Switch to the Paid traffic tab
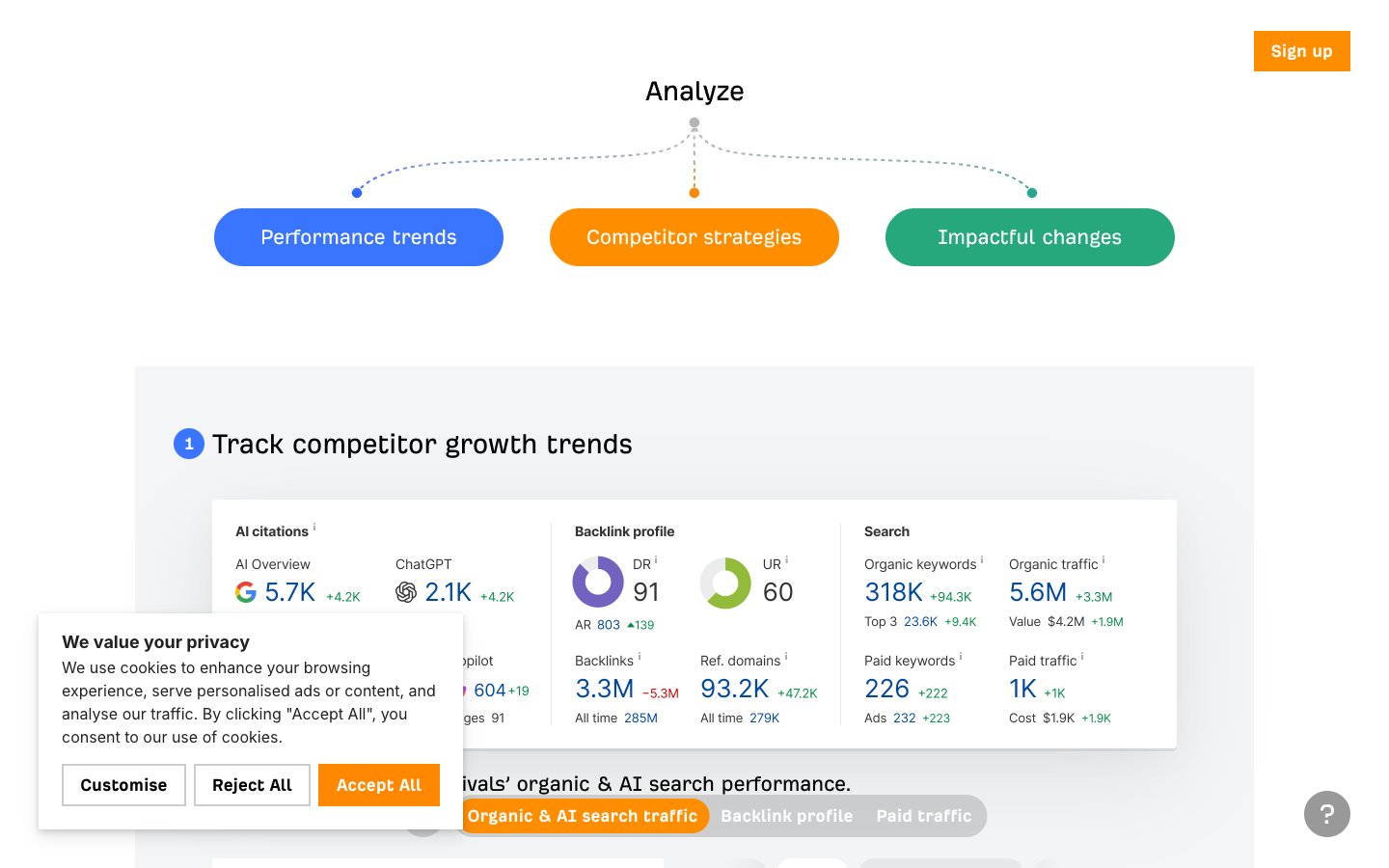This screenshot has height=868, width=1389. point(923,816)
